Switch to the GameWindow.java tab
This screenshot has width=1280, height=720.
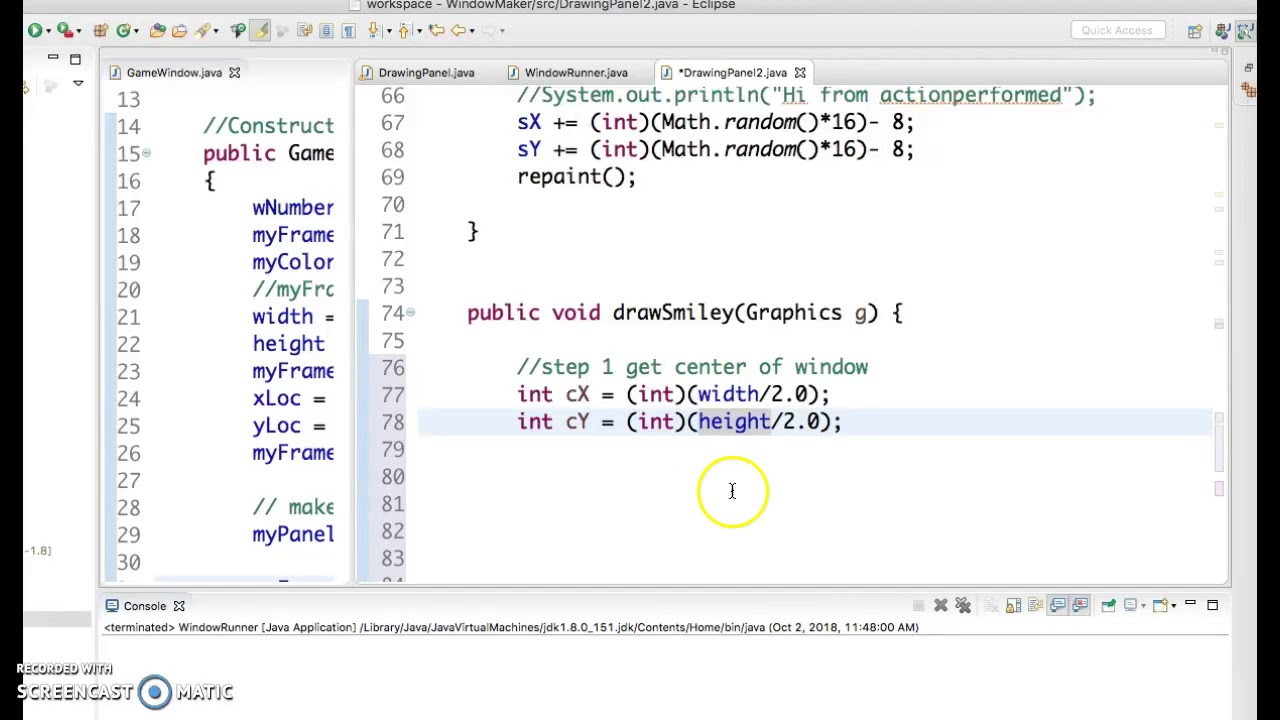174,72
